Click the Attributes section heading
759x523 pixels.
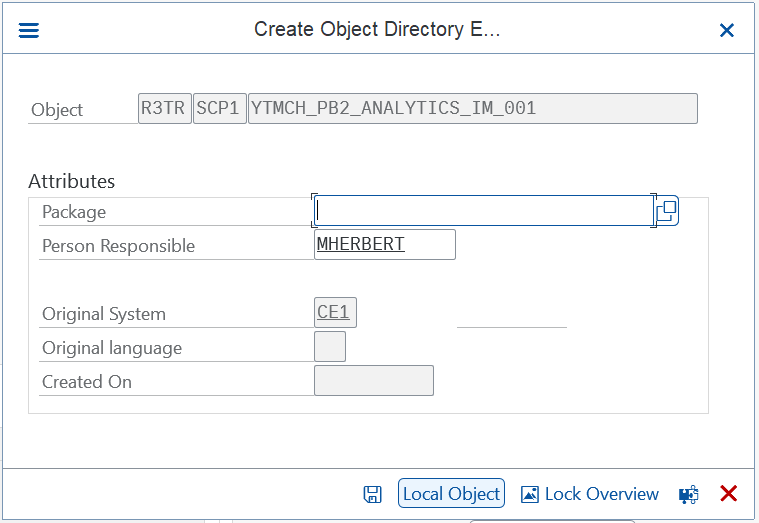pyautogui.click(x=72, y=181)
